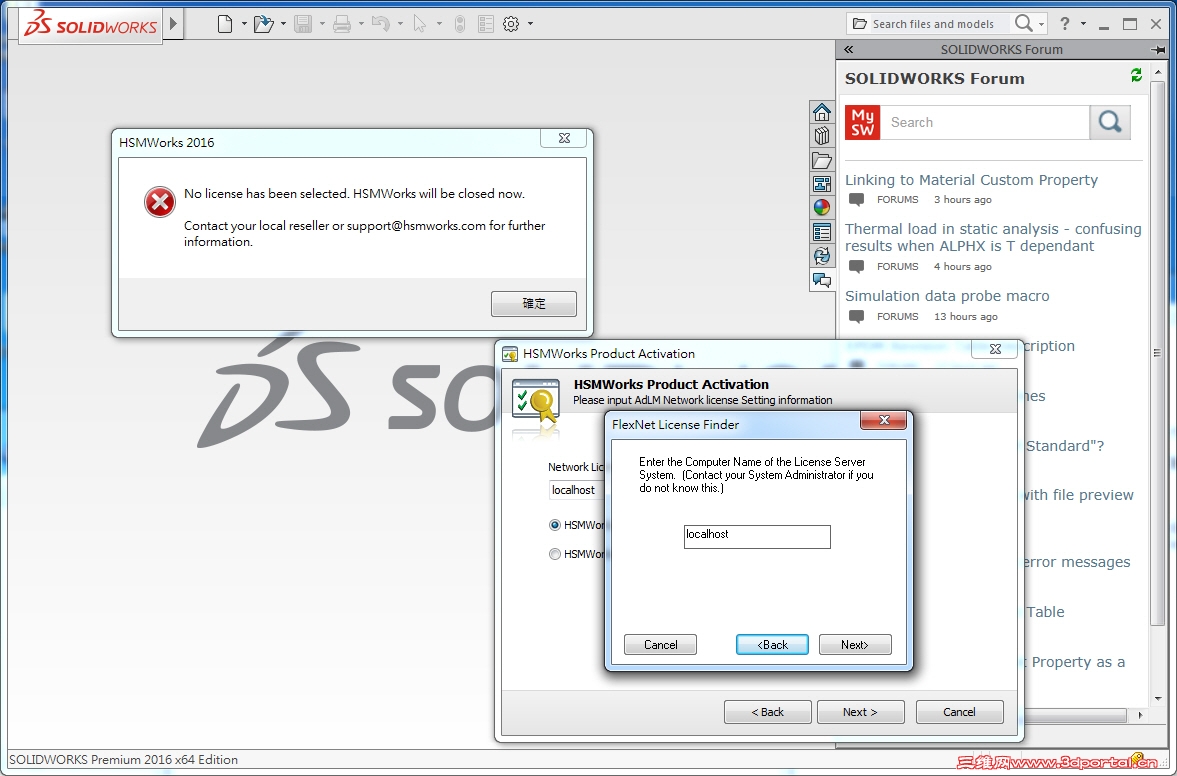Screen dimensions: 1177x776
Task: Click the forum Search text field
Action: pyautogui.click(x=985, y=122)
